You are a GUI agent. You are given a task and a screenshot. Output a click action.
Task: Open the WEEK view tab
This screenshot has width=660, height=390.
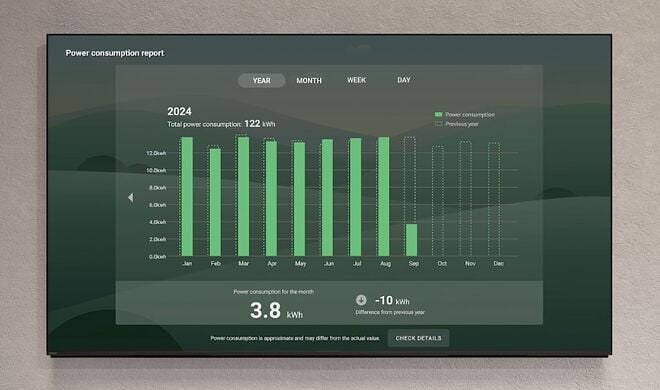pos(357,80)
